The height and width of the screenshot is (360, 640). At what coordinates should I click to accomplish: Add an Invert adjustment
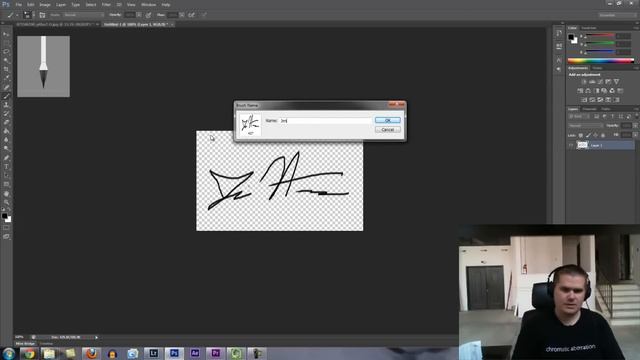click(584, 100)
